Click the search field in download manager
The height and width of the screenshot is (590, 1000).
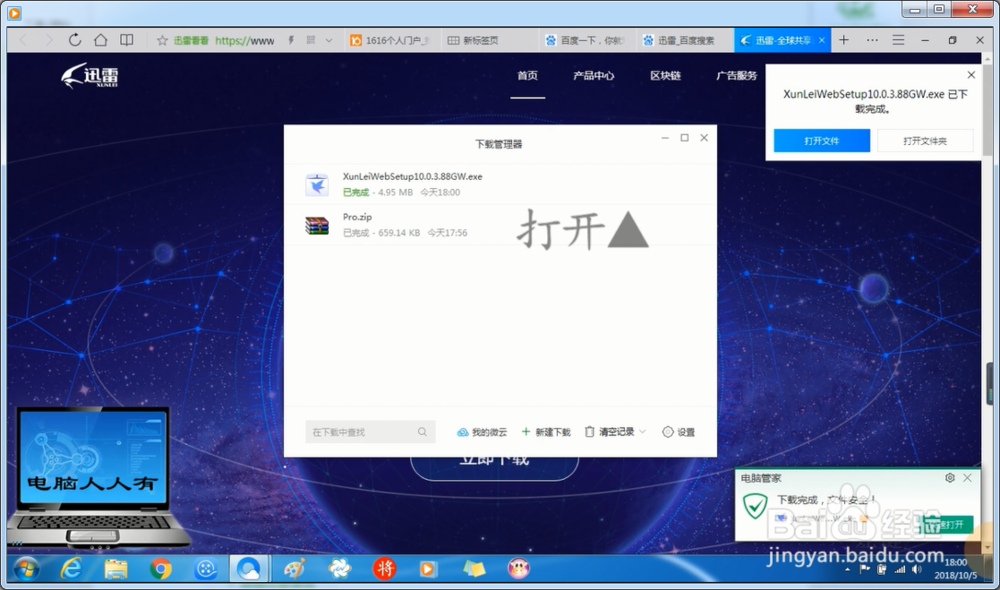370,432
